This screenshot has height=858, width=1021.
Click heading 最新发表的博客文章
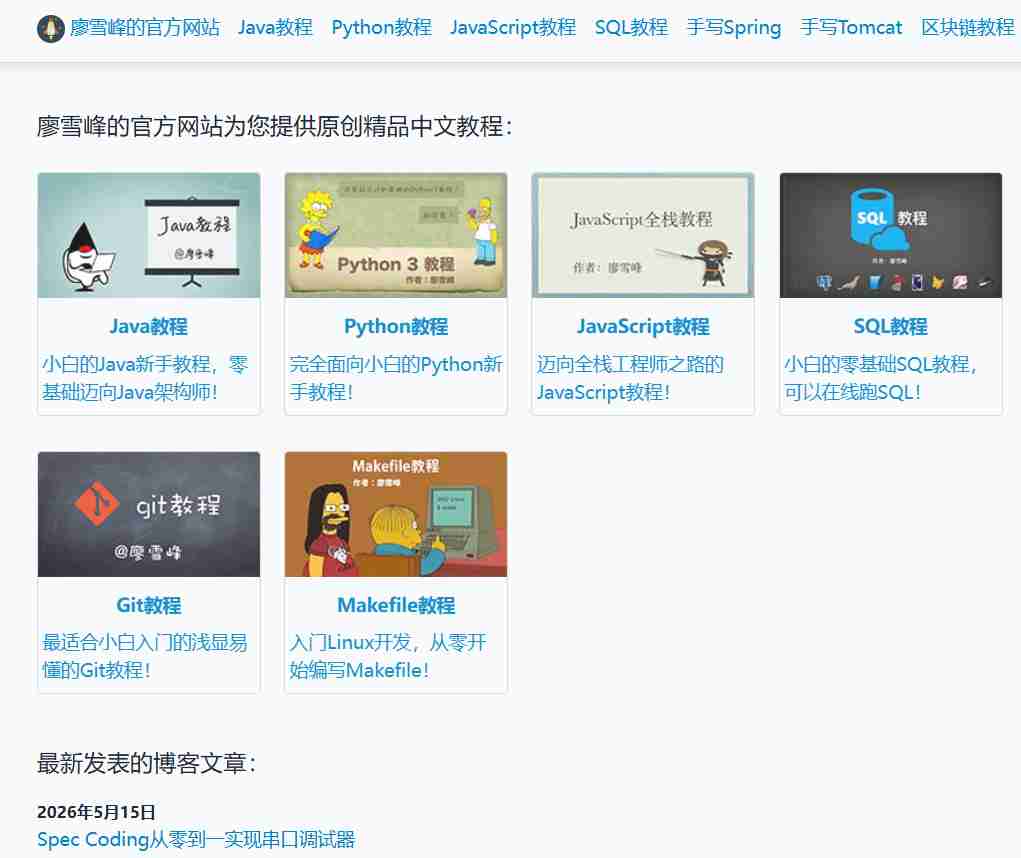pyautogui.click(x=147, y=762)
